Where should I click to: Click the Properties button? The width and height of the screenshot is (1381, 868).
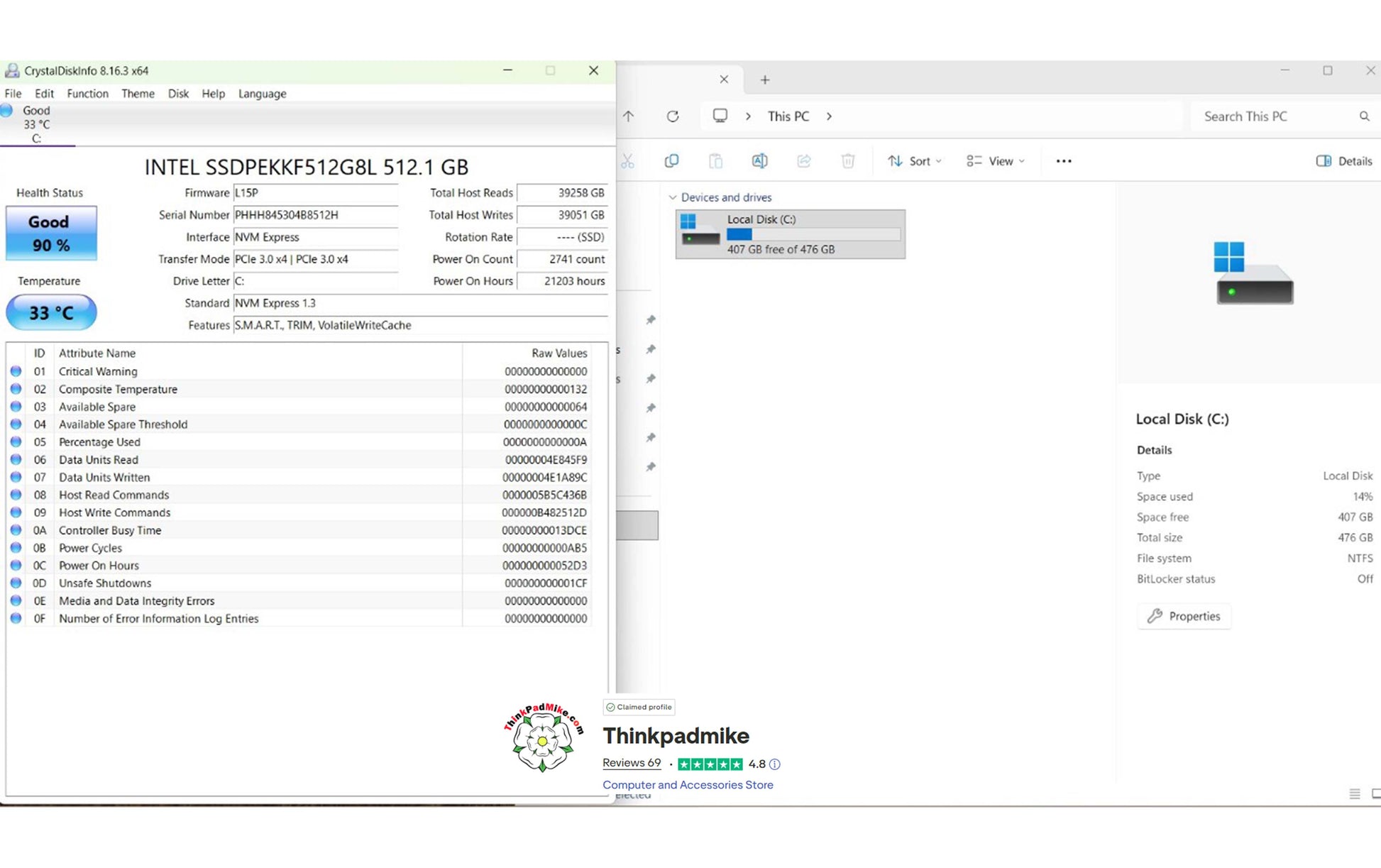[1184, 616]
